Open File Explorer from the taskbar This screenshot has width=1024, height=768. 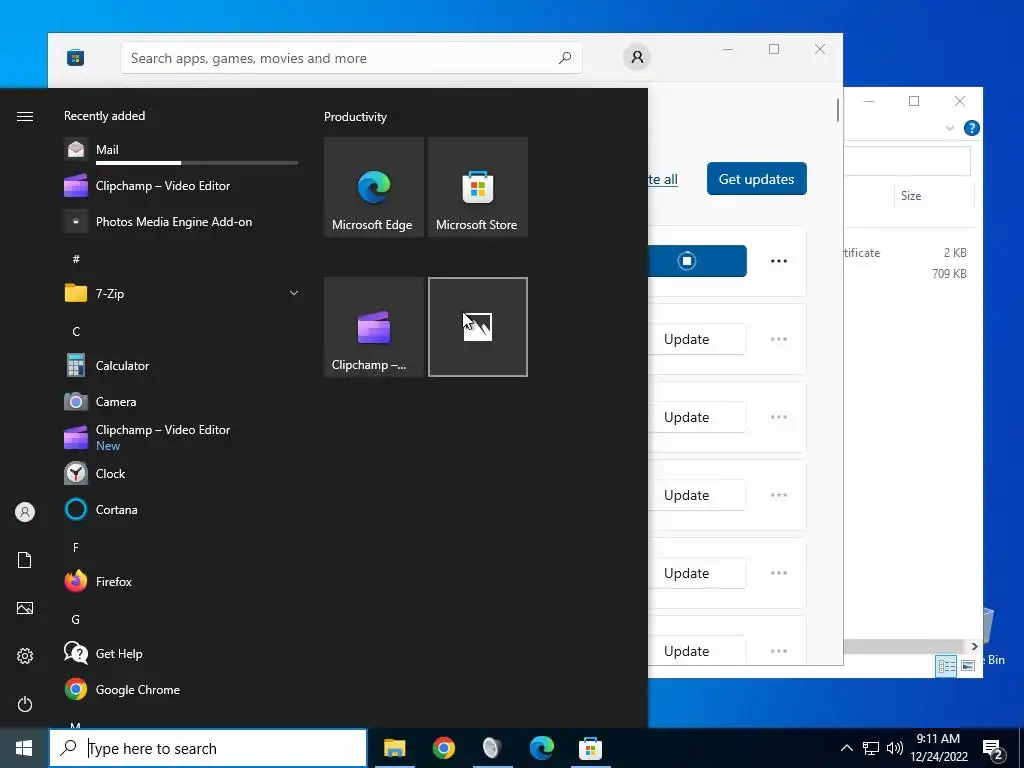click(x=394, y=748)
